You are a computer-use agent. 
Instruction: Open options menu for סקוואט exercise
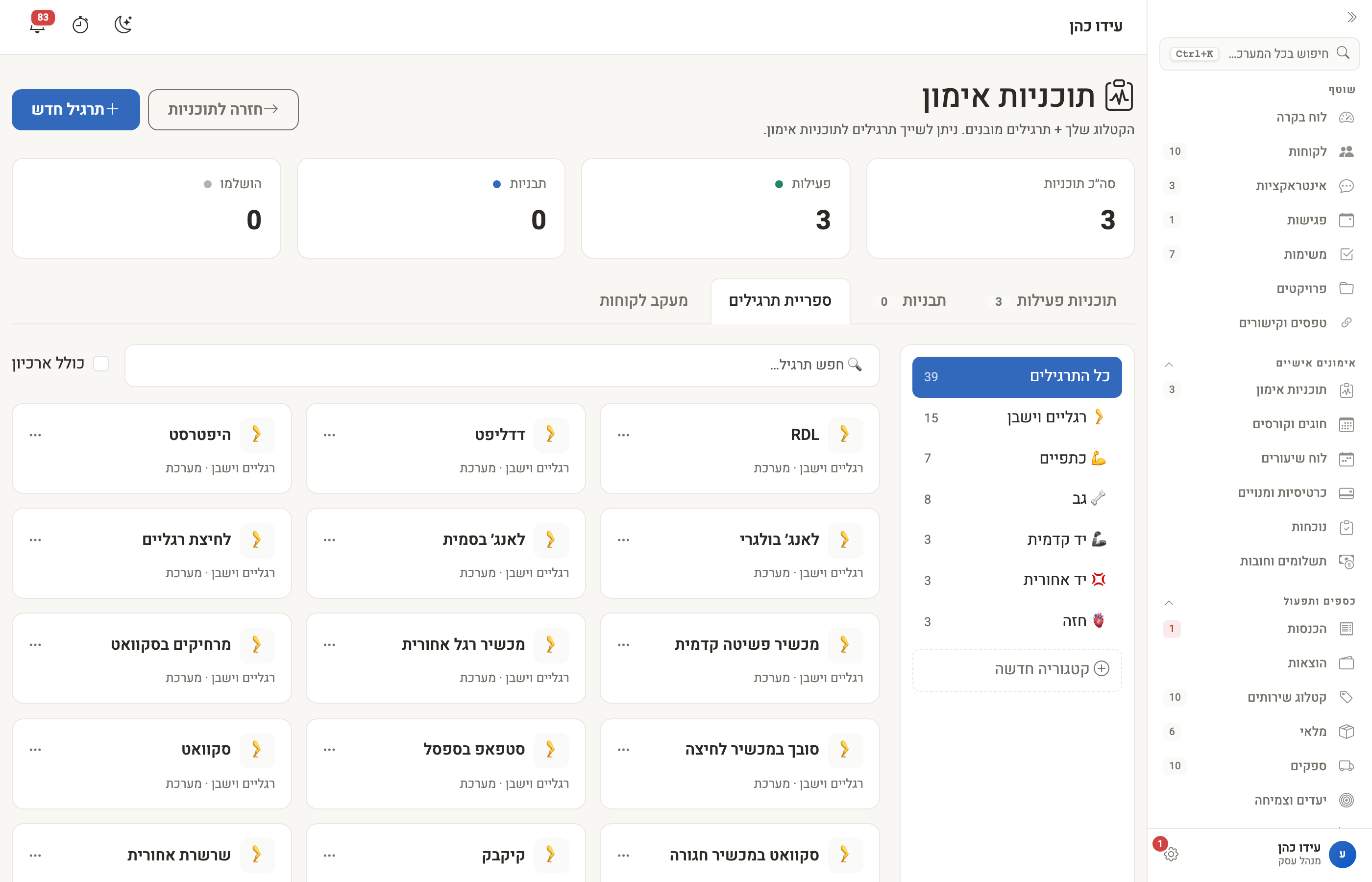tap(35, 750)
